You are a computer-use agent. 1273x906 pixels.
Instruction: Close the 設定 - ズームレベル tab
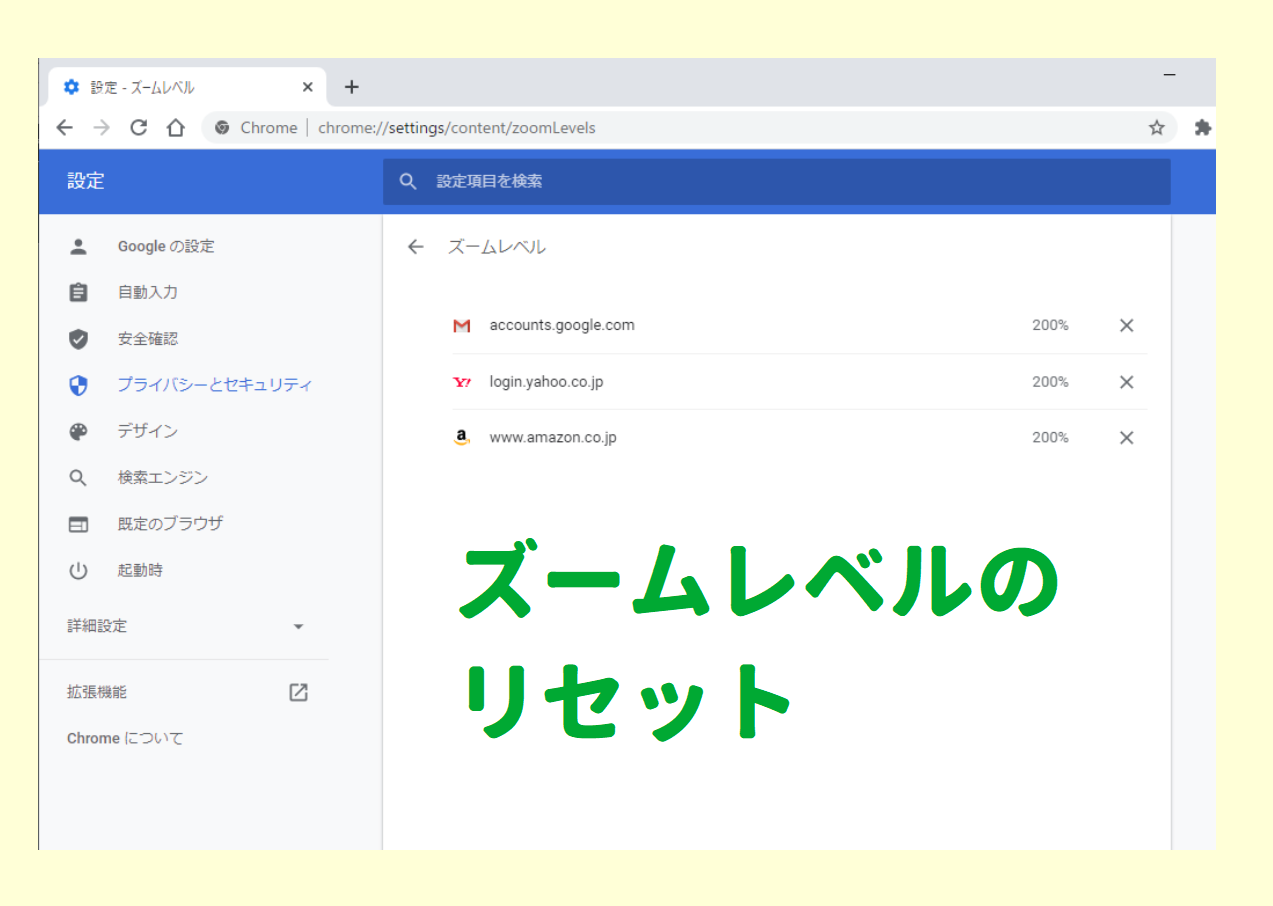click(x=307, y=87)
